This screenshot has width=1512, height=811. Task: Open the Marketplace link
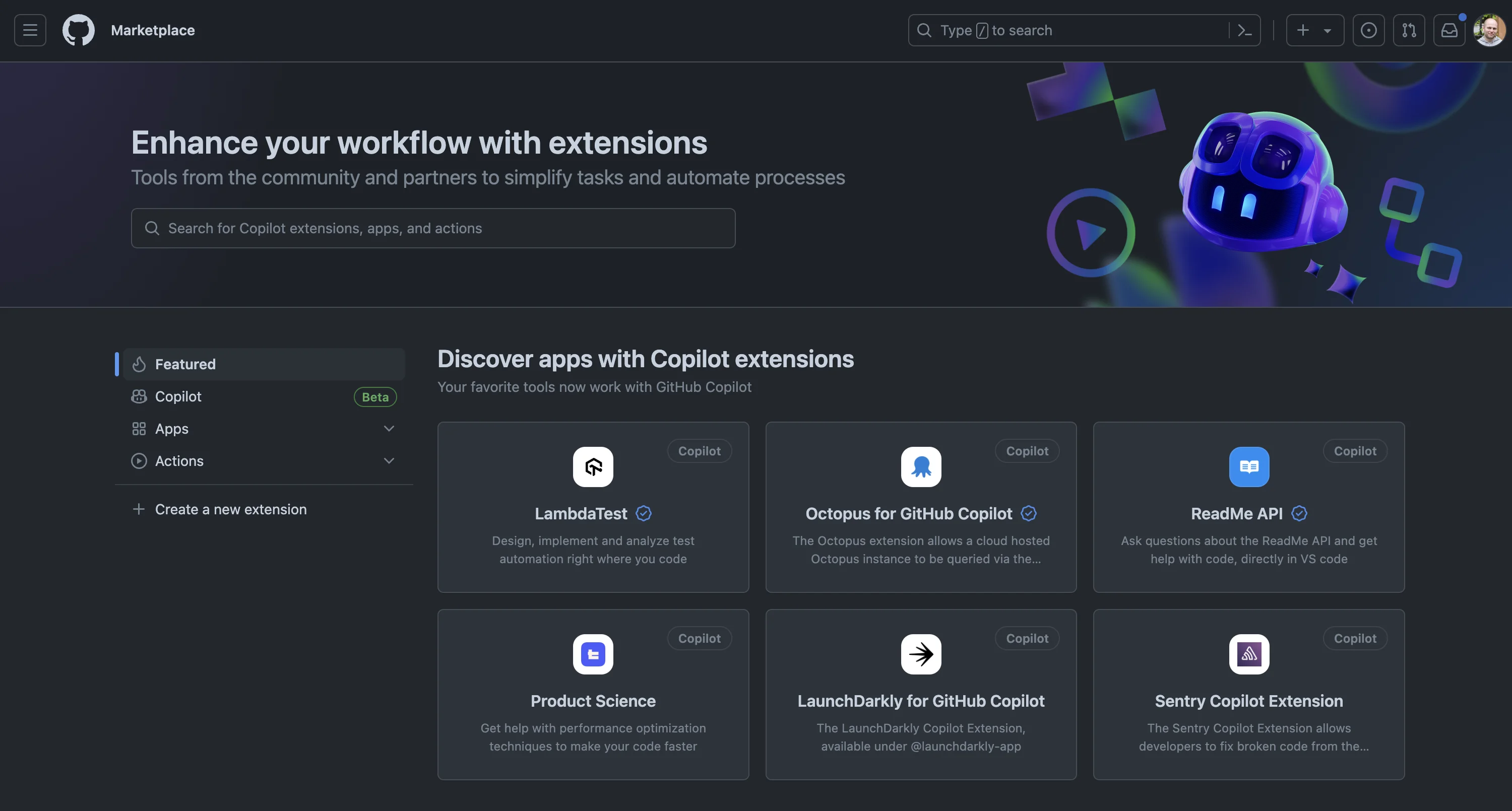(x=153, y=30)
